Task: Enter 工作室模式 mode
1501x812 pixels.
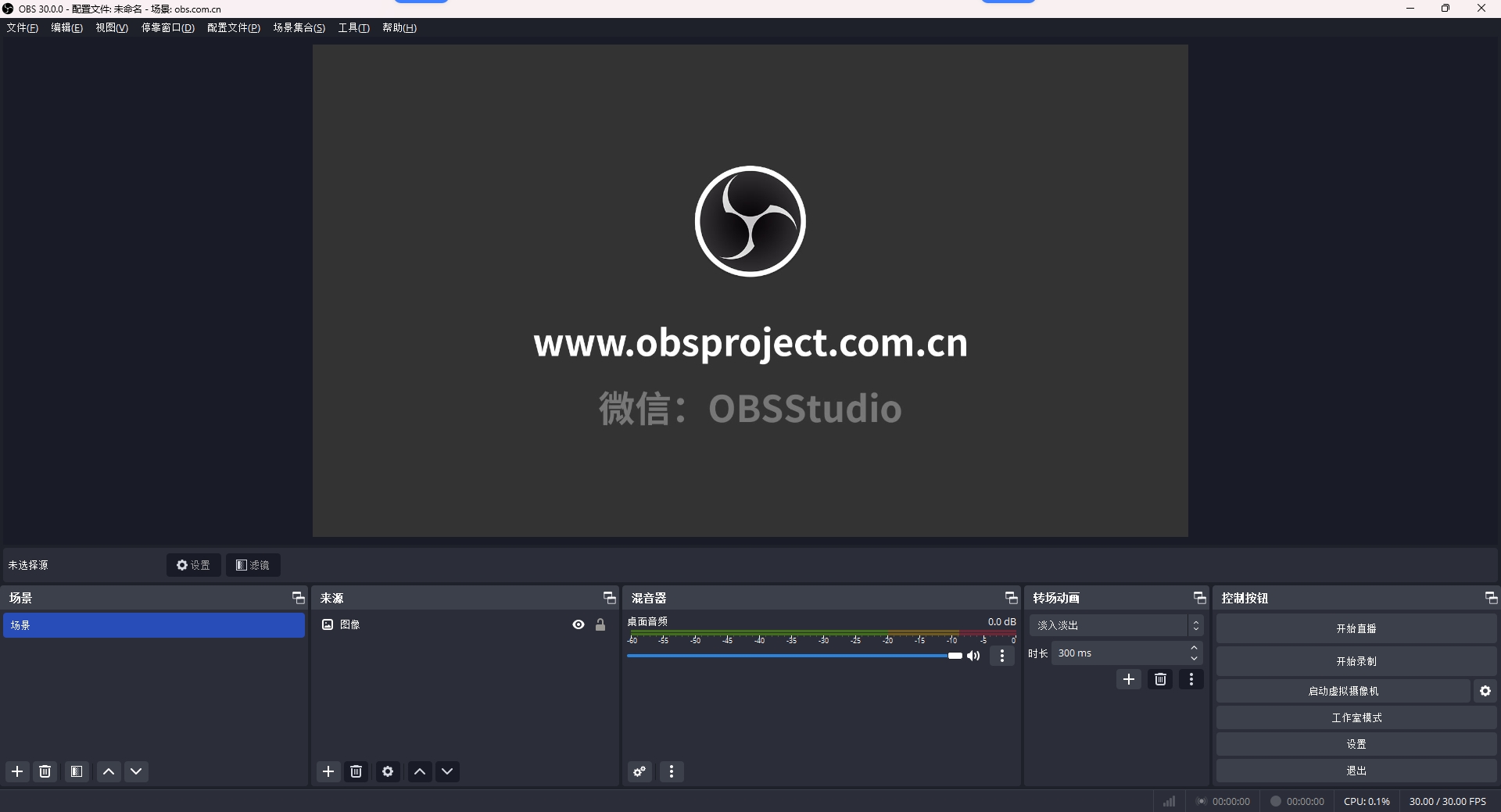Action: coord(1356,717)
